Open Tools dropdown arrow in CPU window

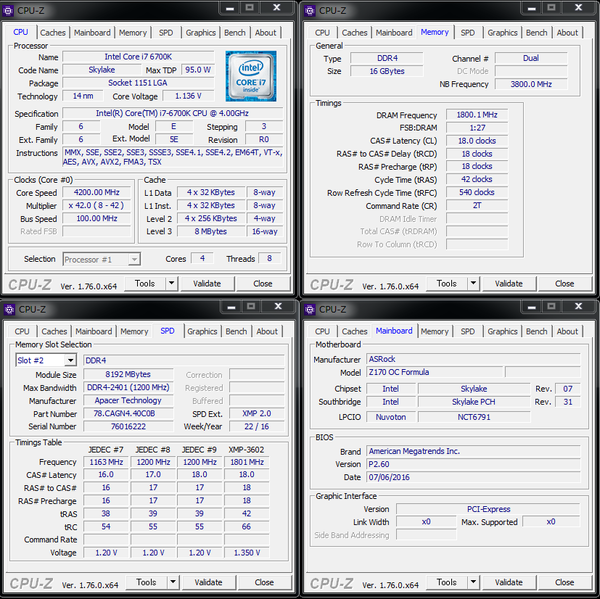(x=171, y=284)
